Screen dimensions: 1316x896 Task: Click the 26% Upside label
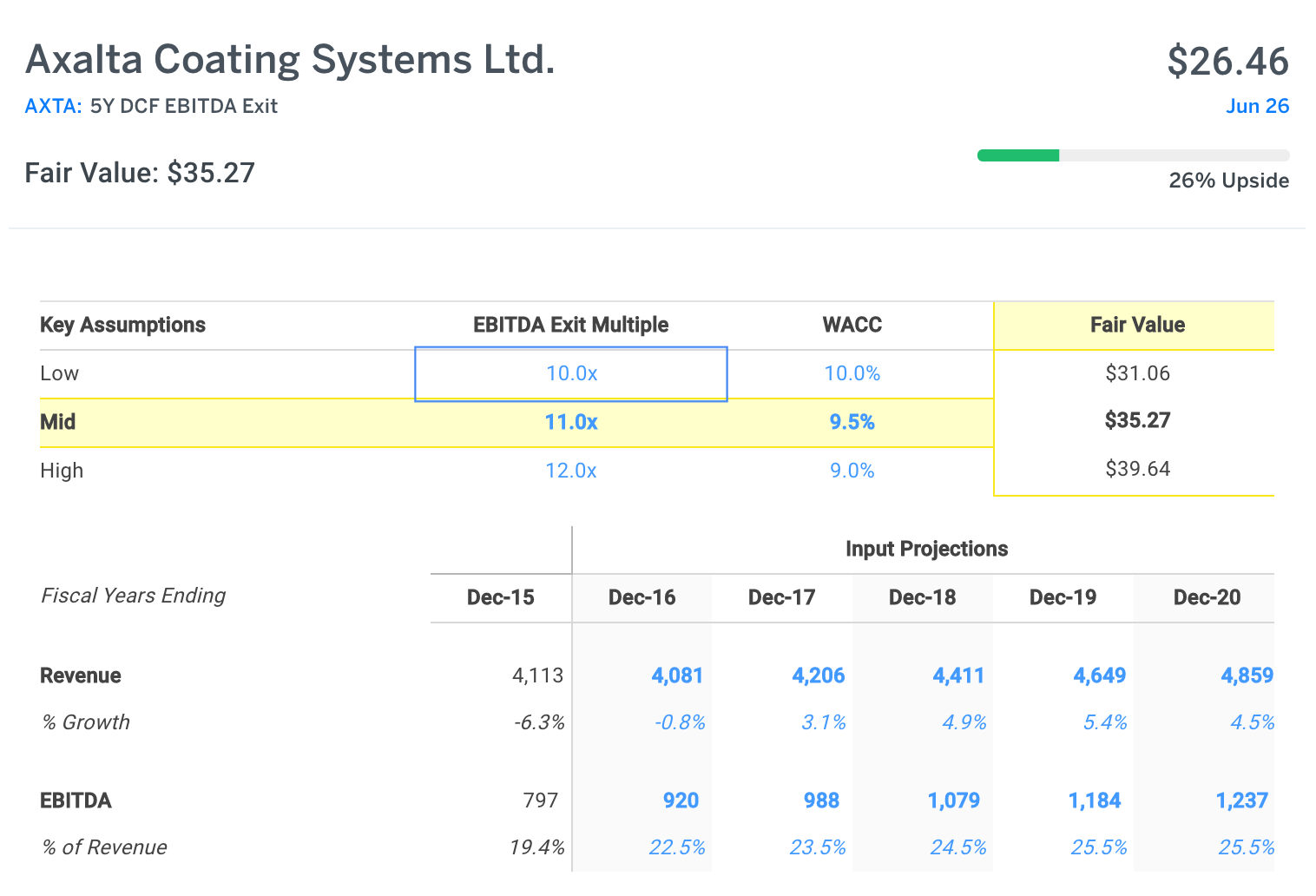1229,181
